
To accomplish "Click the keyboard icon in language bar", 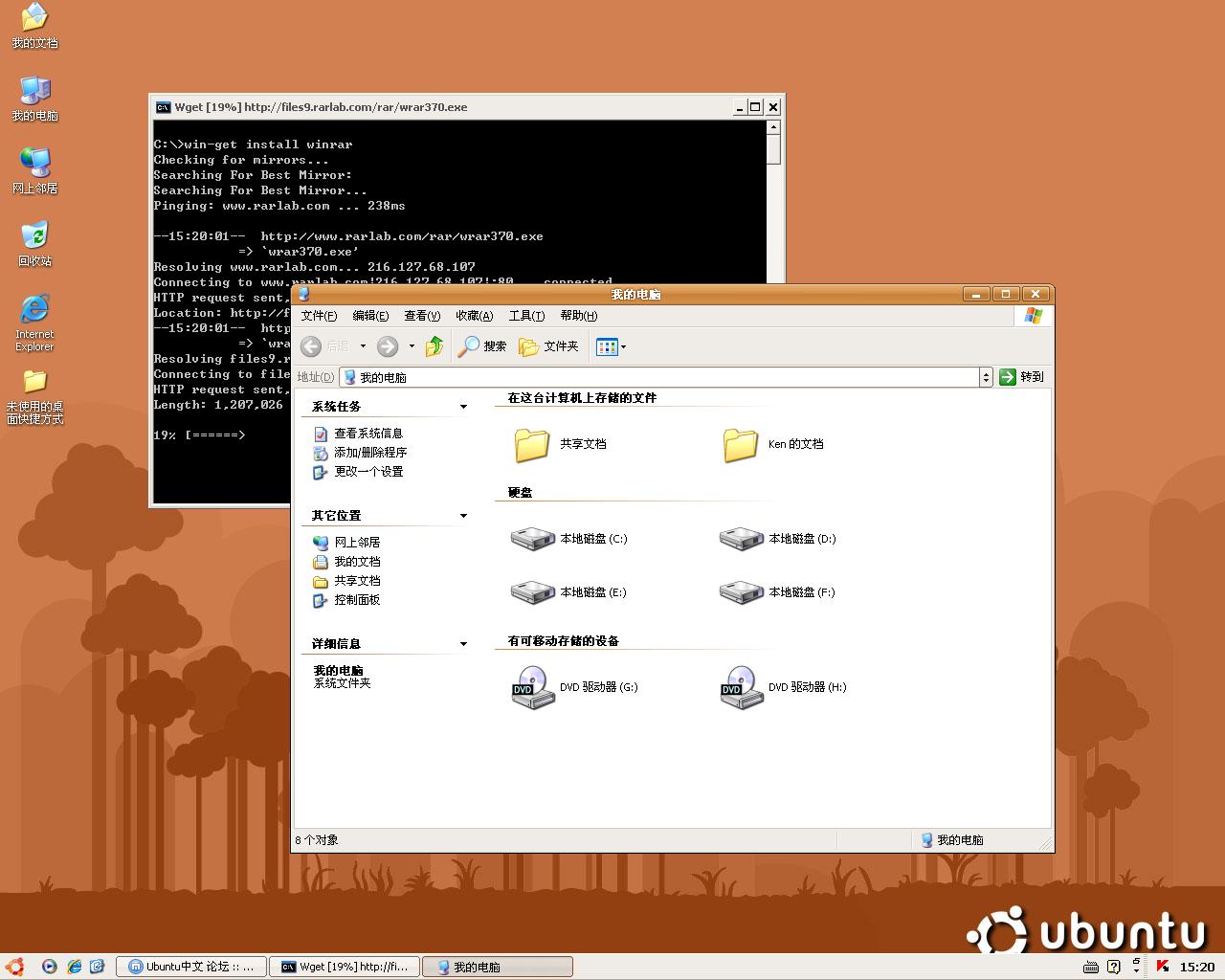I will pos(1089,967).
